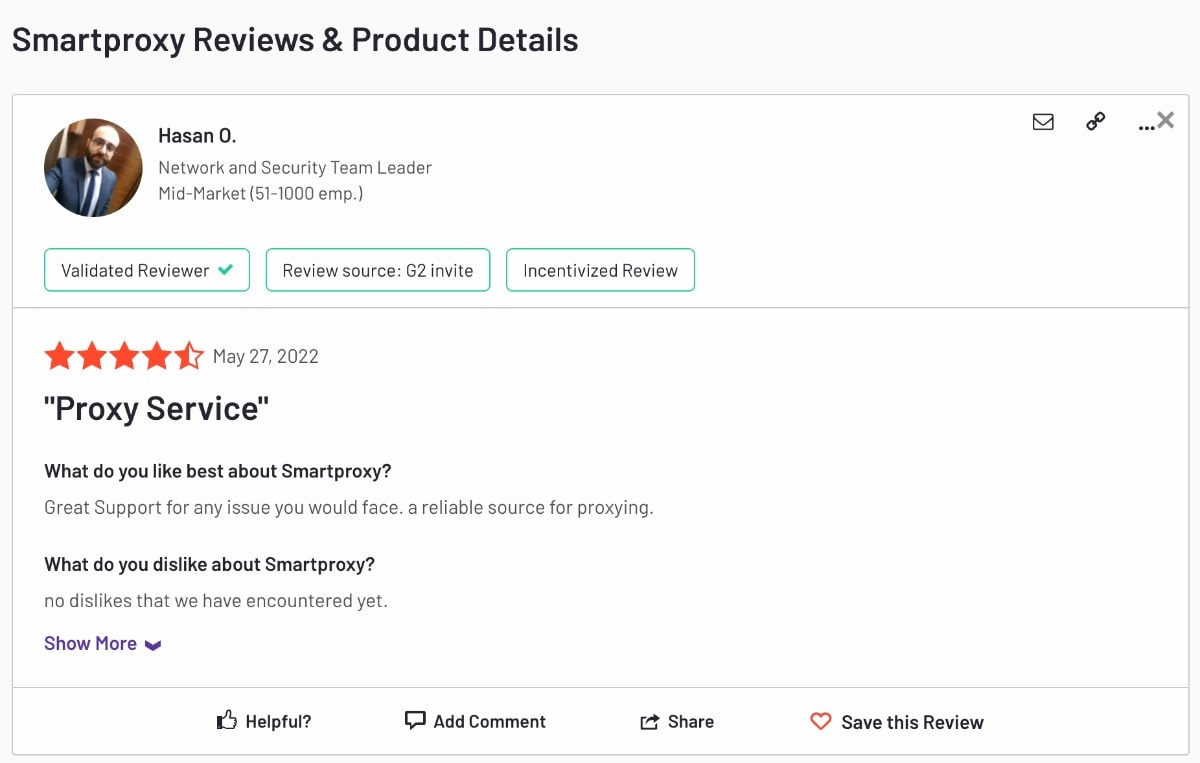Click the thumbs-up Helpful icon
This screenshot has width=1200, height=763.
coord(227,720)
